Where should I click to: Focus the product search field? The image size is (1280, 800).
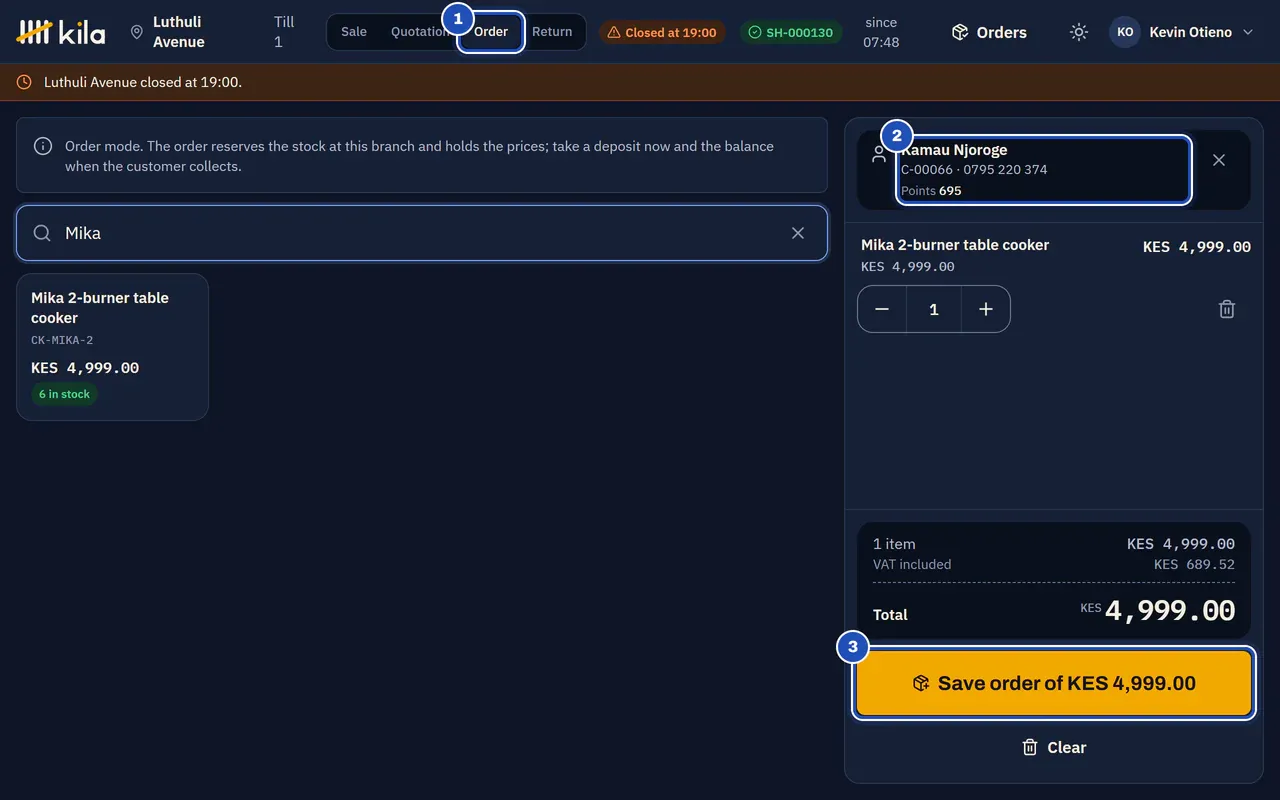[x=422, y=233]
